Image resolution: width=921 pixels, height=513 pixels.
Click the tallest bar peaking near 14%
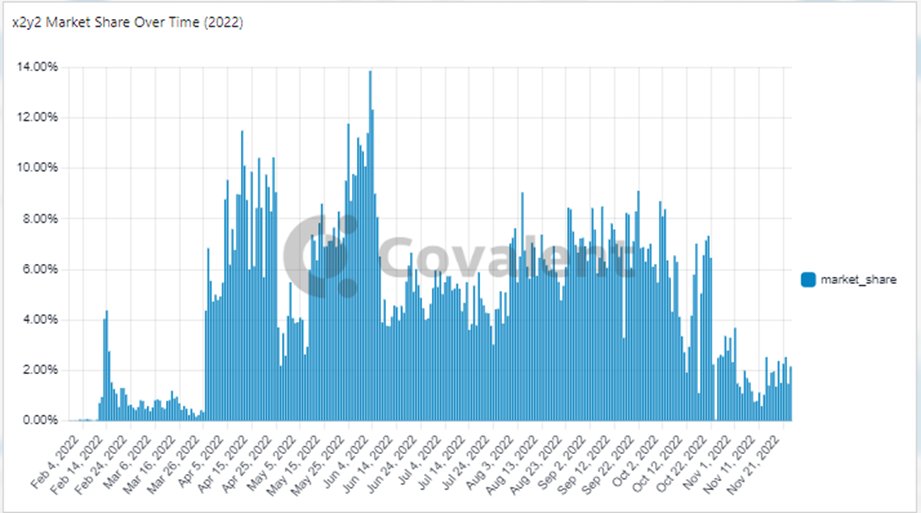click(370, 246)
